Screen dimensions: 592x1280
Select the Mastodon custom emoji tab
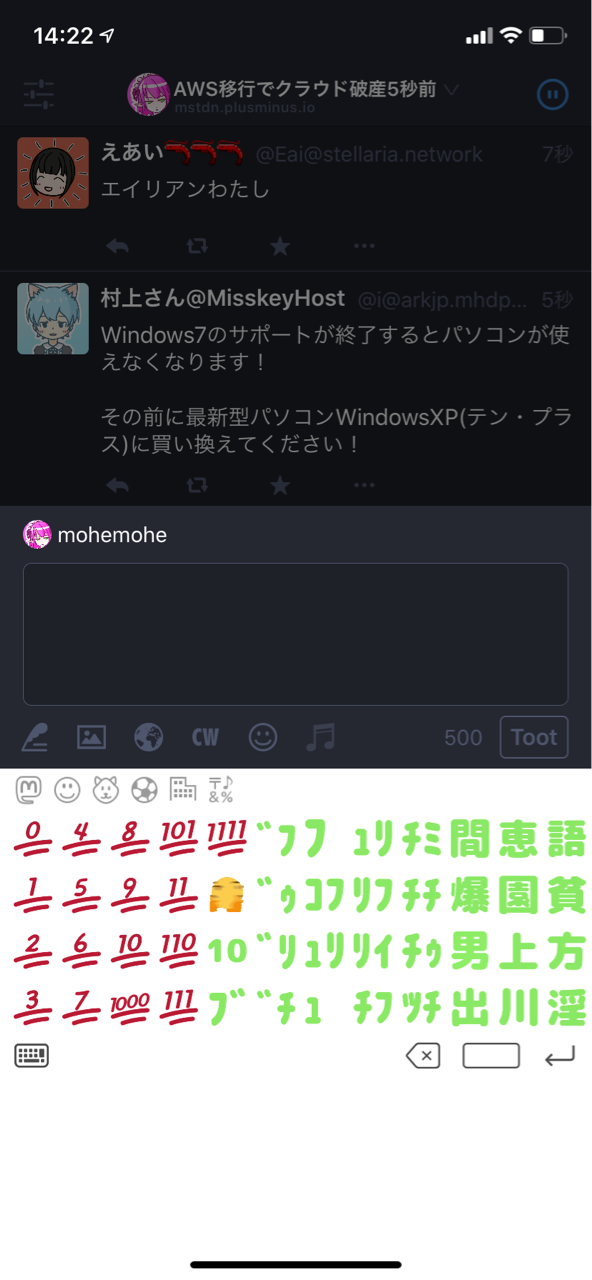coord(29,790)
